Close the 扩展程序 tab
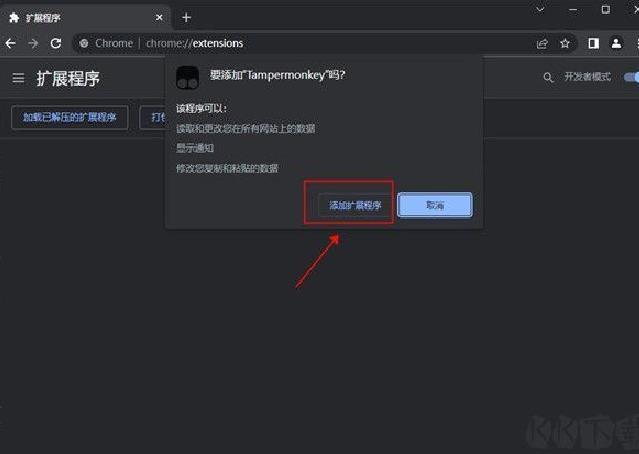Viewport: 639px width, 454px height. [159, 18]
